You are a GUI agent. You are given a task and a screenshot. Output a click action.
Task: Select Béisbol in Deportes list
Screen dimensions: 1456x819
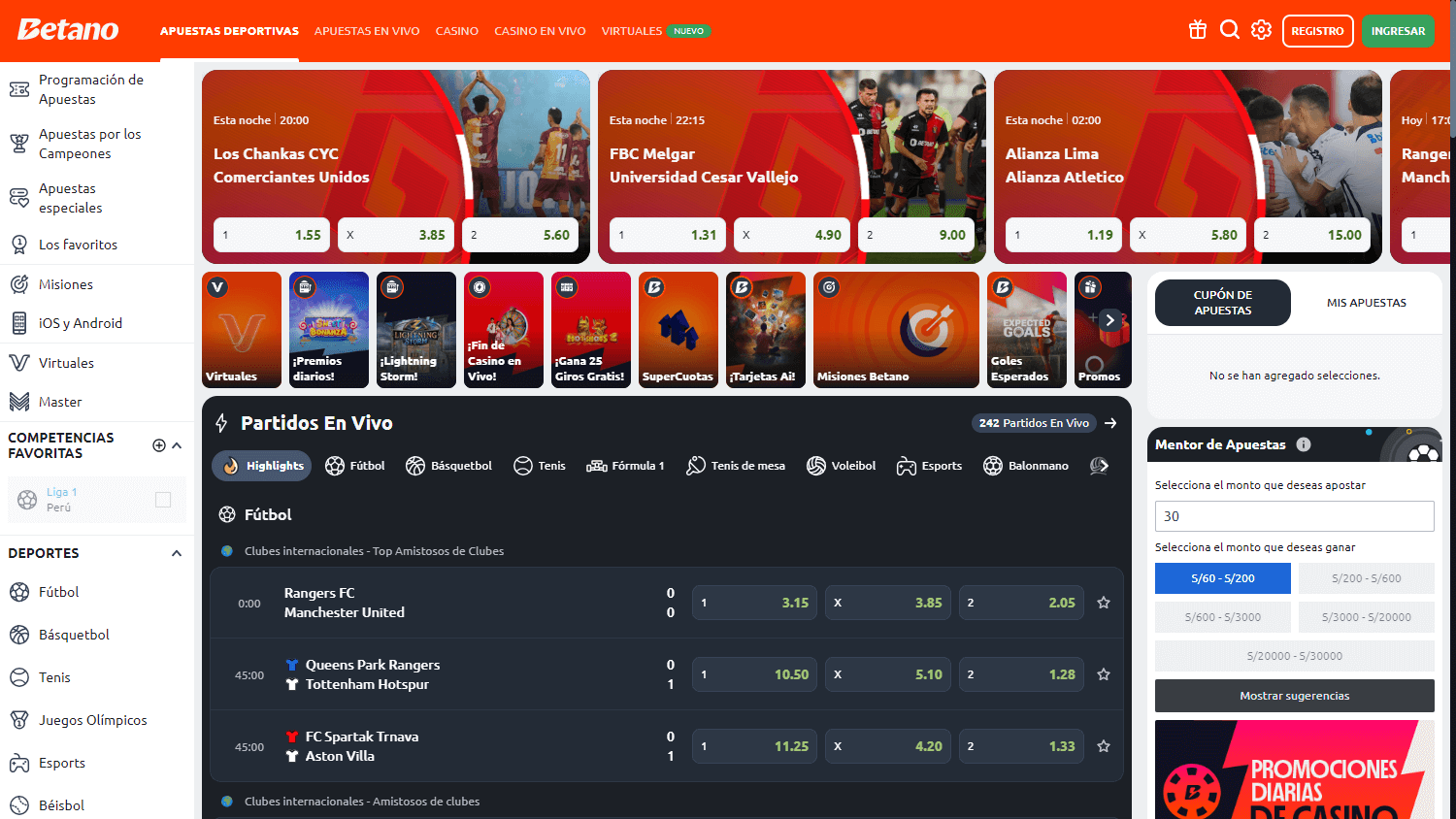97,805
